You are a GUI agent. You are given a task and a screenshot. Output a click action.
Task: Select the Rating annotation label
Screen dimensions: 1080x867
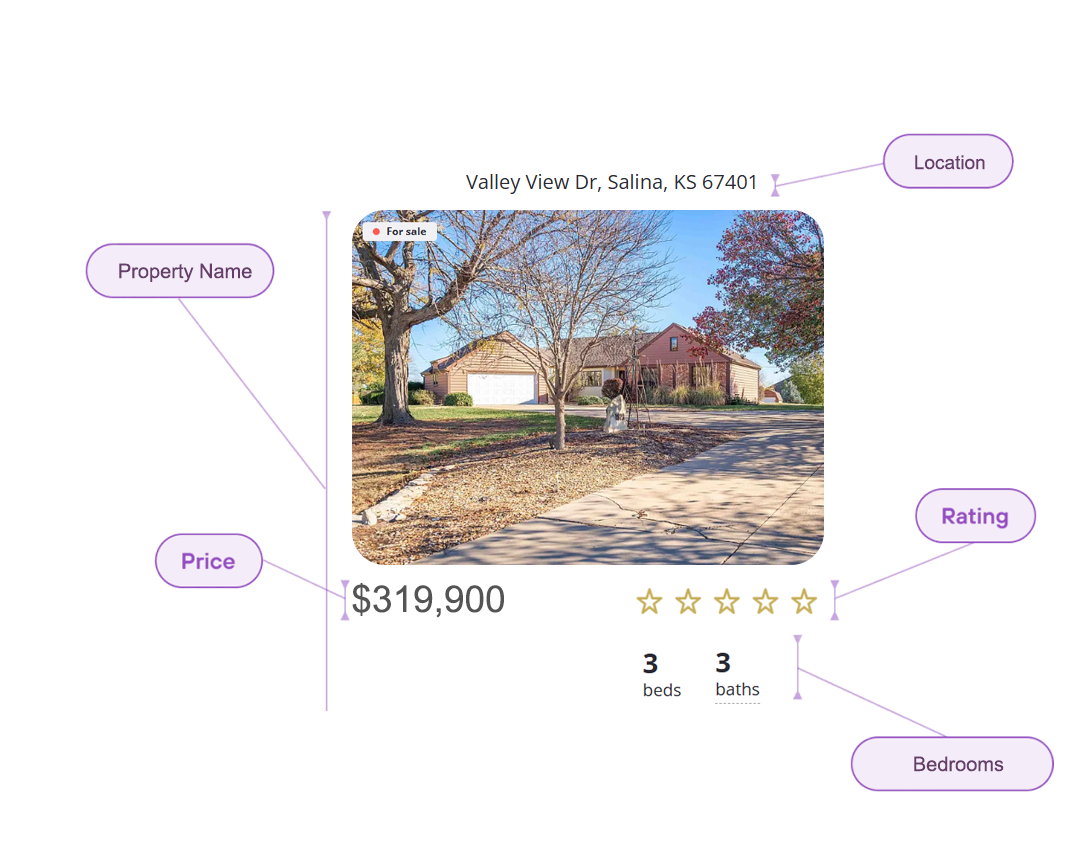(975, 516)
